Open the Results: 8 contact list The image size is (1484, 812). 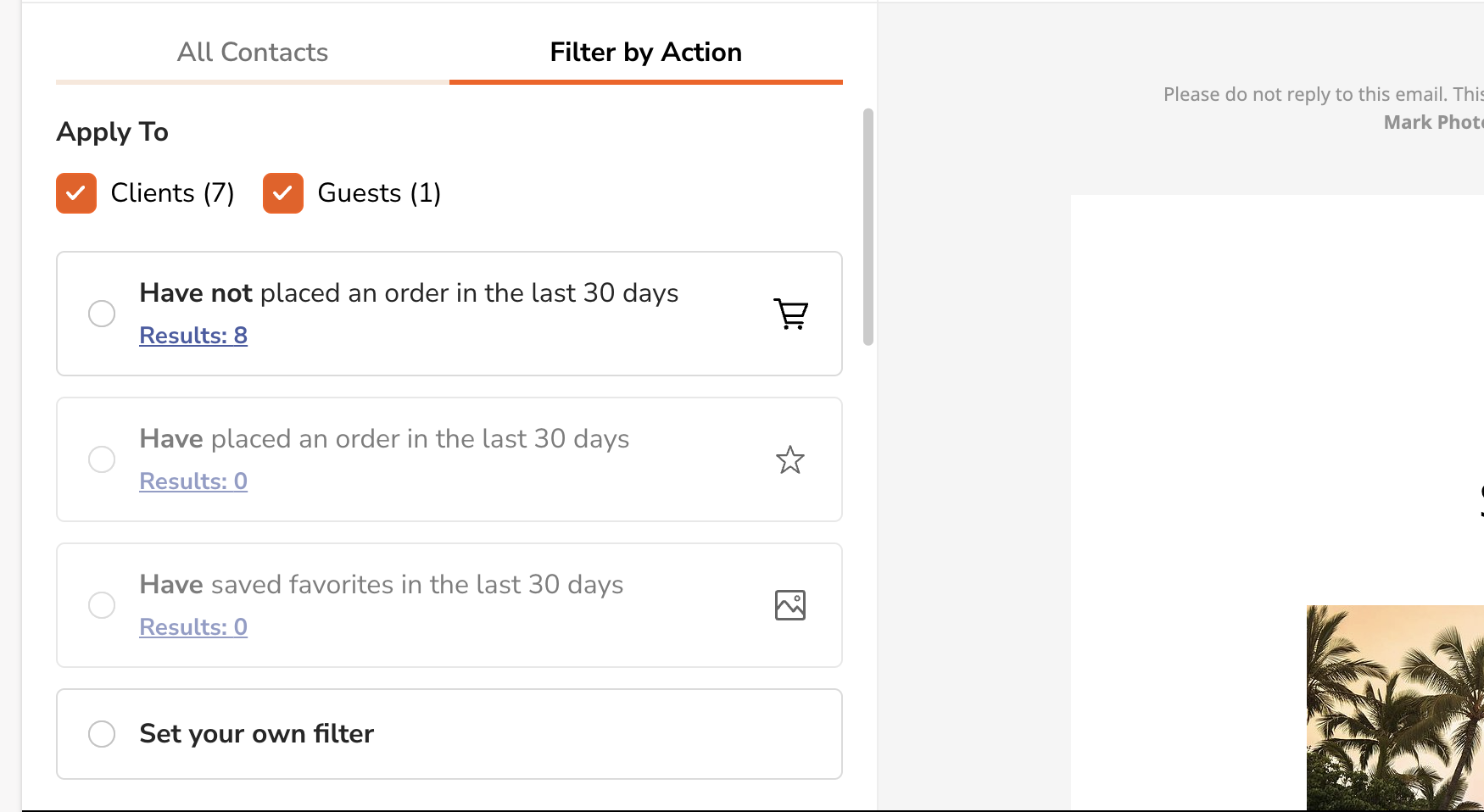coord(192,335)
